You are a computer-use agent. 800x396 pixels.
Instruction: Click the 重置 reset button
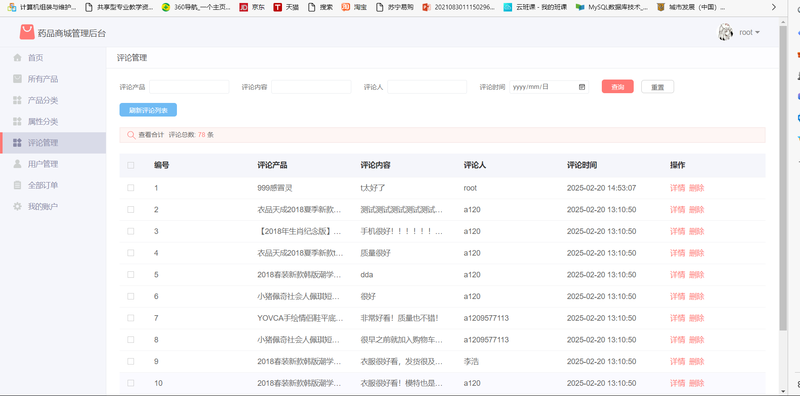point(658,87)
